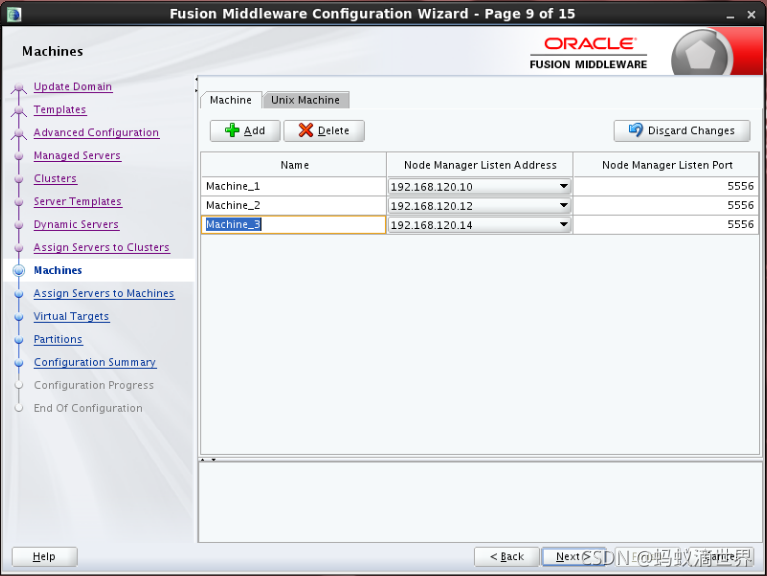The image size is (767, 576).
Task: Jump to Clusters step
Action: point(55,178)
